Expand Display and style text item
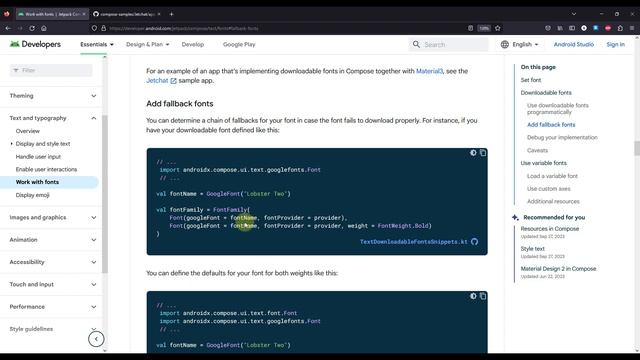This screenshot has height=360, width=640. coord(11,144)
